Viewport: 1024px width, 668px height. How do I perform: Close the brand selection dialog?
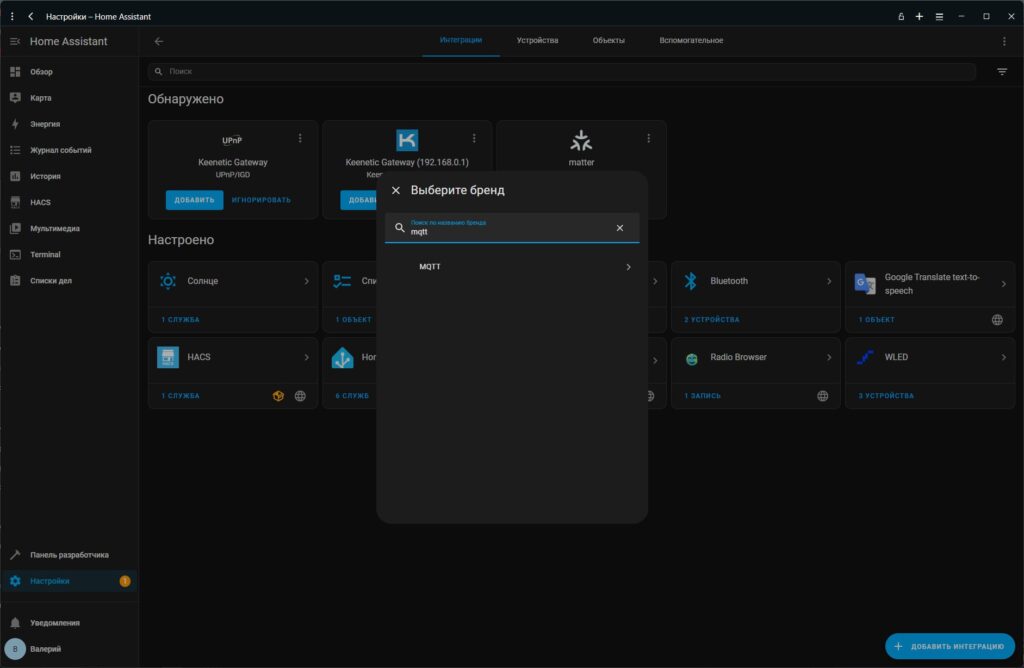coord(396,190)
